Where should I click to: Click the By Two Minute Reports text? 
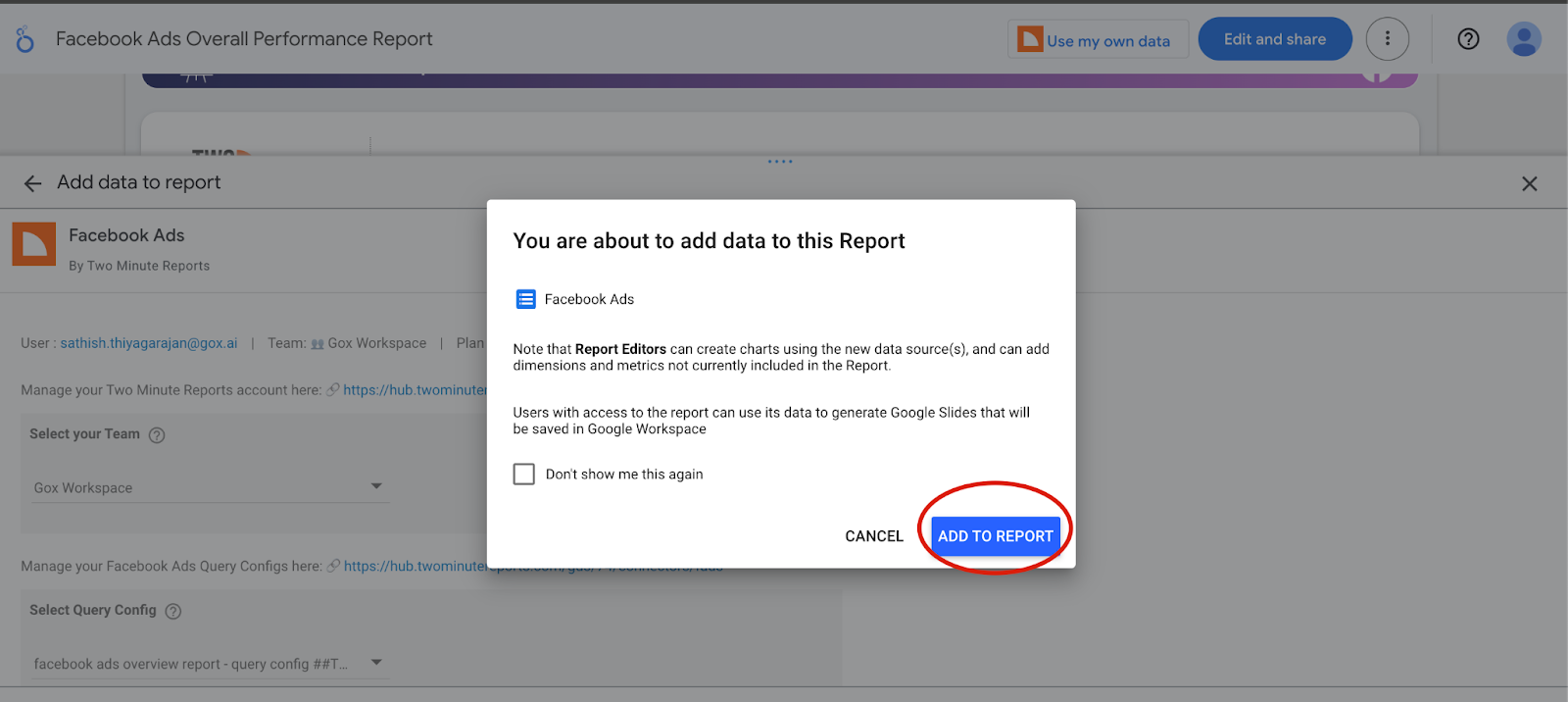click(x=139, y=266)
